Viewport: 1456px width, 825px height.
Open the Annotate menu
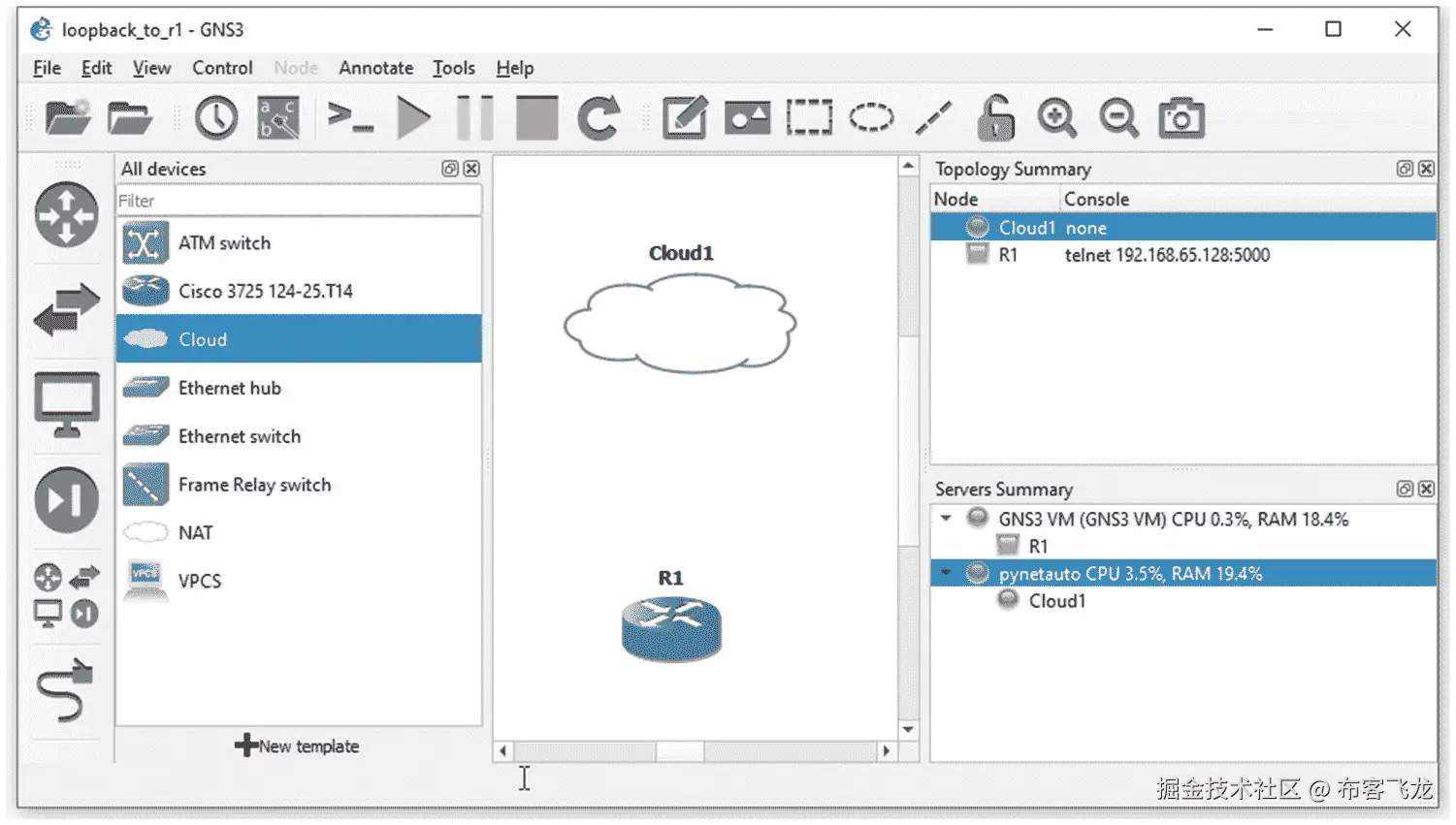click(x=375, y=68)
